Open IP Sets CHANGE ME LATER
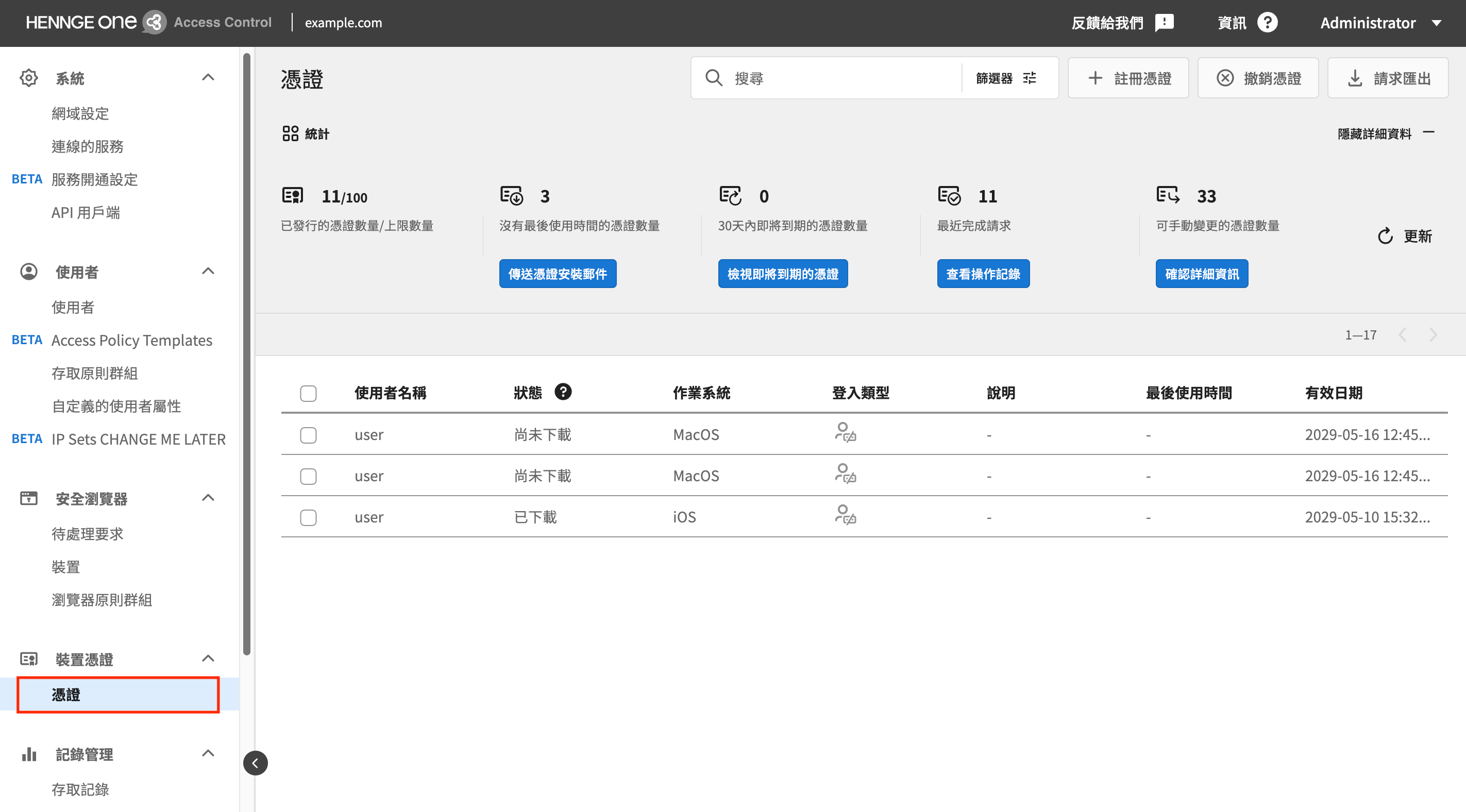 [x=138, y=439]
